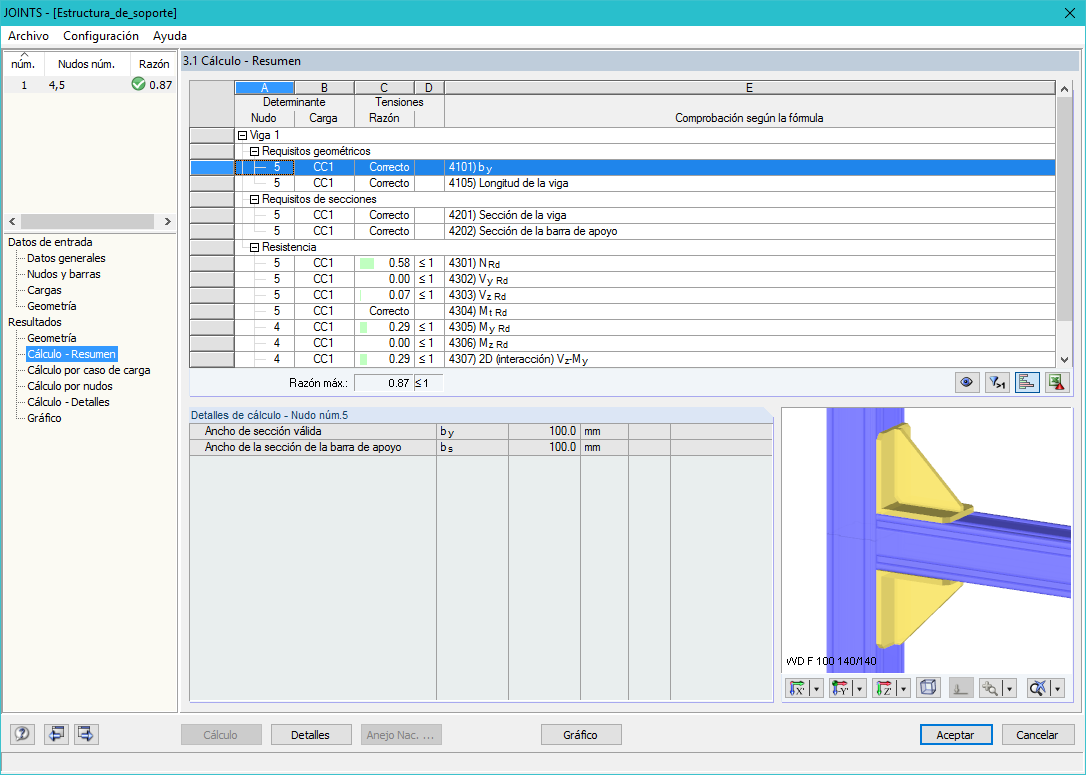Click the filter ratios greater than 1 icon
Viewport: 1086px width, 775px height.
click(997, 382)
